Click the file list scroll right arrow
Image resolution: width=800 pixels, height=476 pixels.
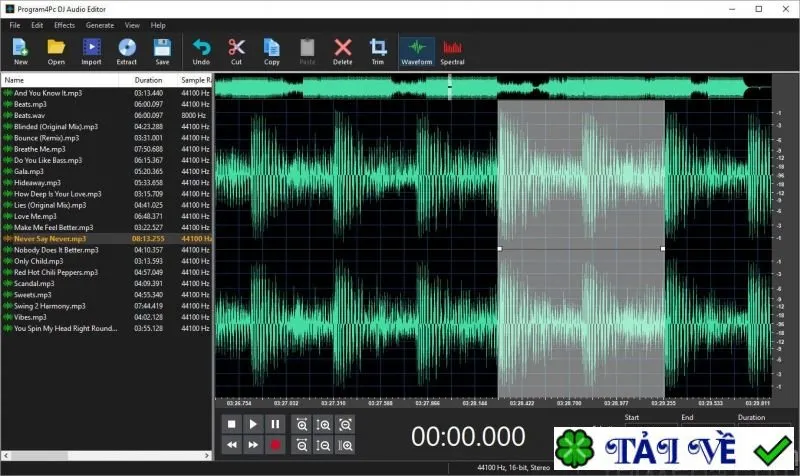pos(207,455)
